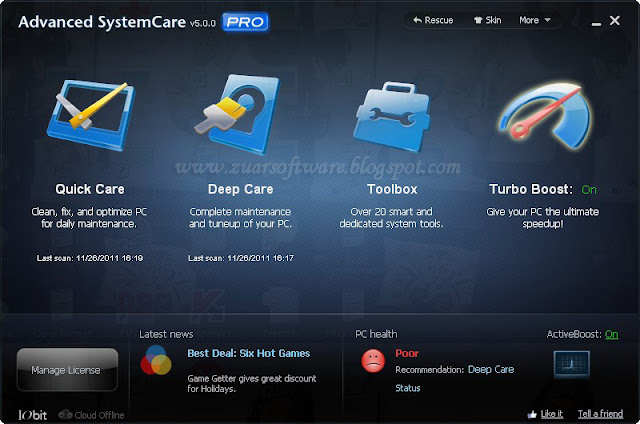
Task: Click the Turbo Boost label text
Action: (531, 189)
